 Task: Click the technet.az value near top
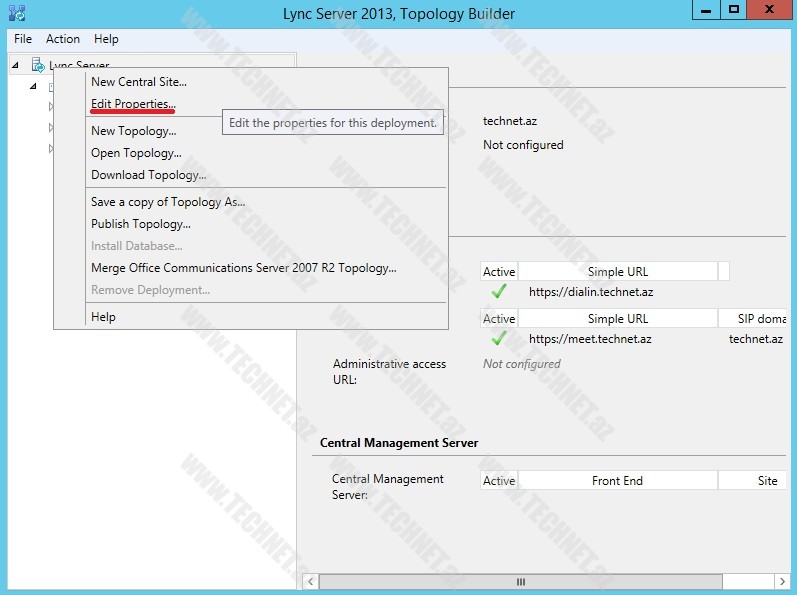(x=510, y=121)
